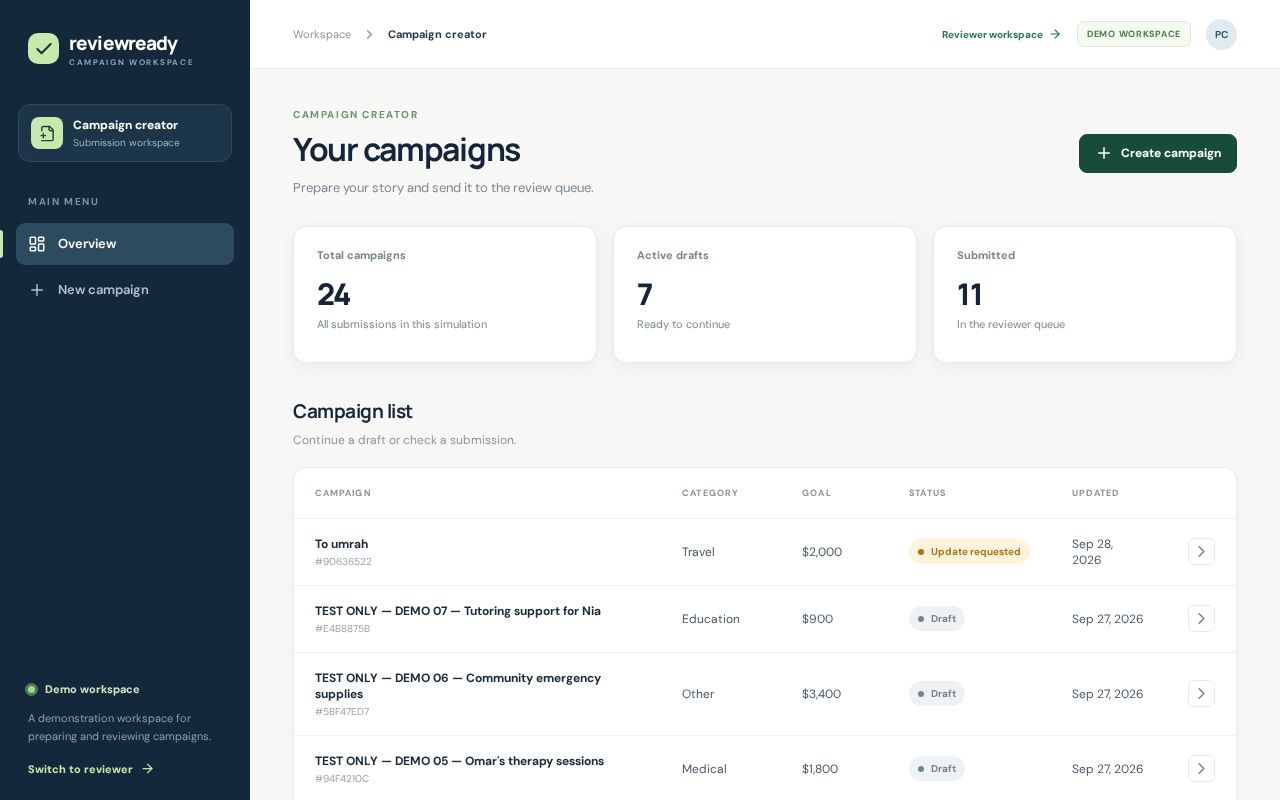Viewport: 1280px width, 800px height.
Task: Click the Campaign creator document icon
Action: click(47, 133)
